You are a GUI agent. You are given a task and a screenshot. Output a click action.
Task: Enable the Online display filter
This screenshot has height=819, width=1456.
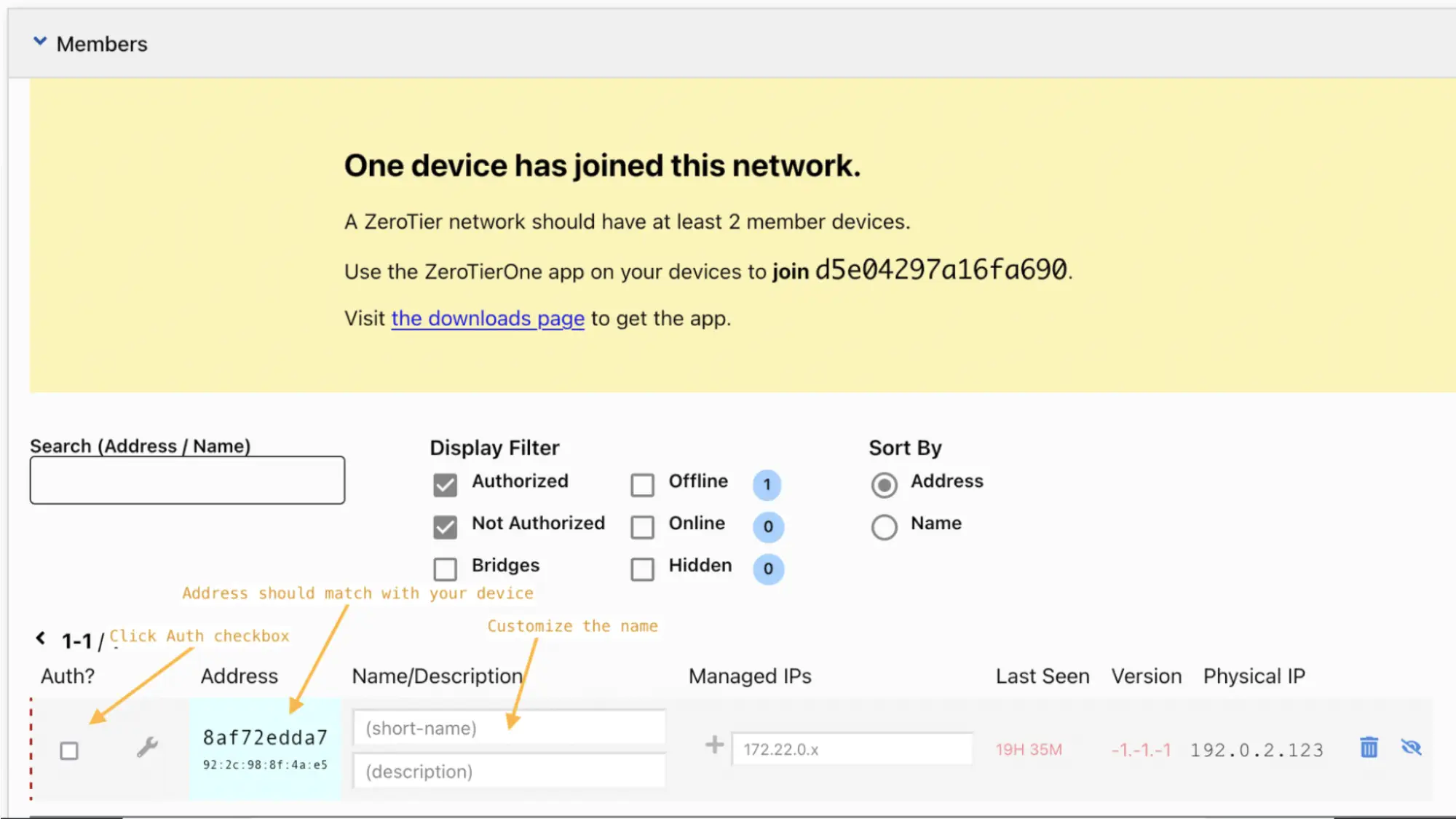click(642, 527)
